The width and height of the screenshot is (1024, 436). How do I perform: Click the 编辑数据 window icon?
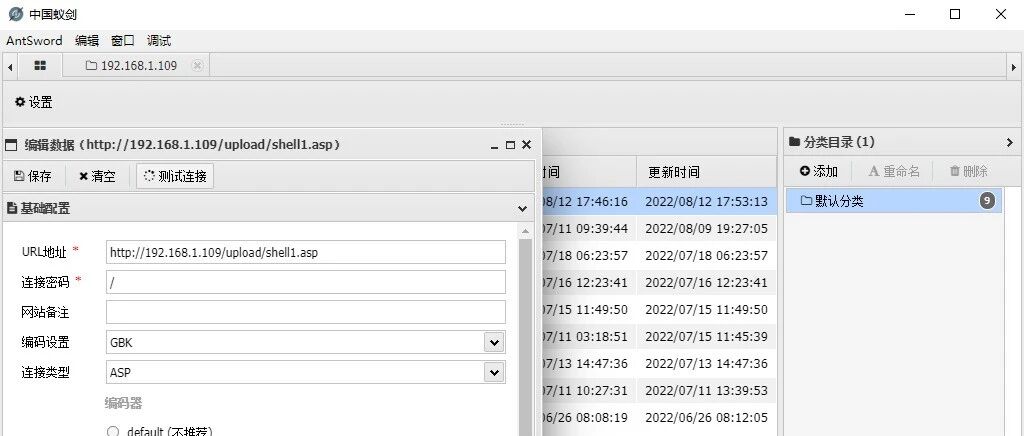[10, 145]
